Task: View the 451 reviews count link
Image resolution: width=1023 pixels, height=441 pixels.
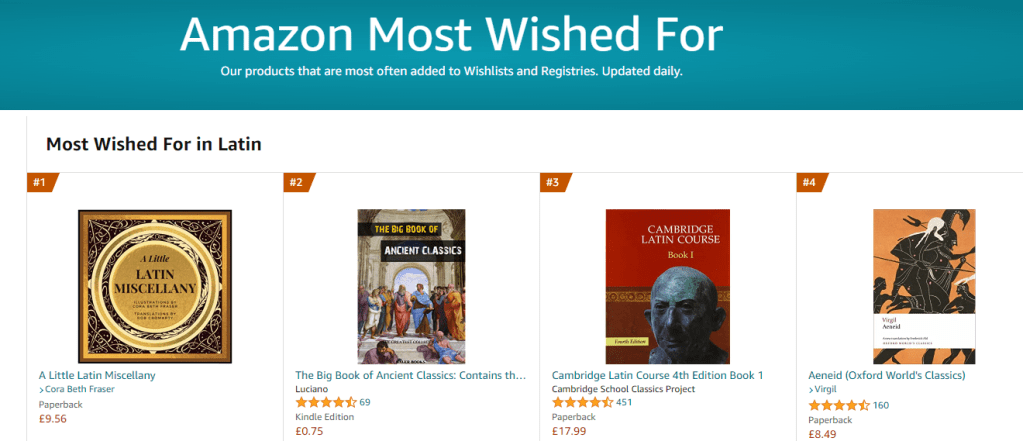Action: point(624,402)
